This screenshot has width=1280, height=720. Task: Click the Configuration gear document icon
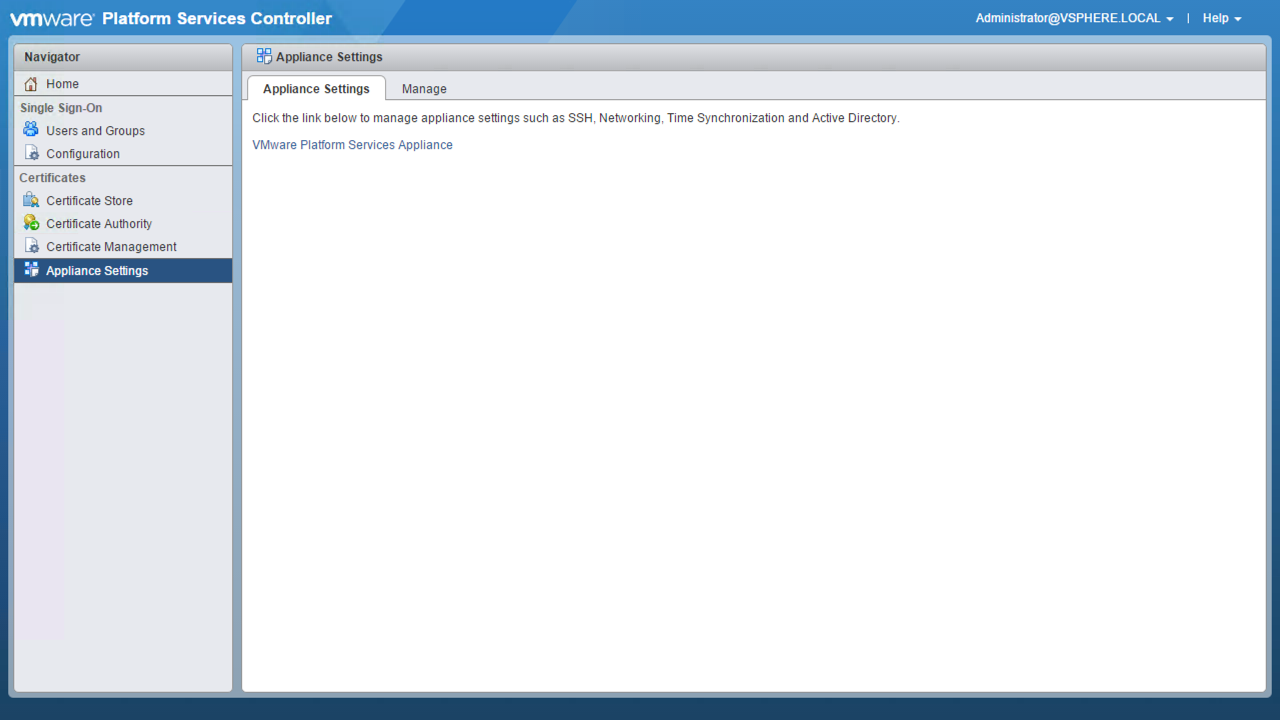pyautogui.click(x=31, y=154)
